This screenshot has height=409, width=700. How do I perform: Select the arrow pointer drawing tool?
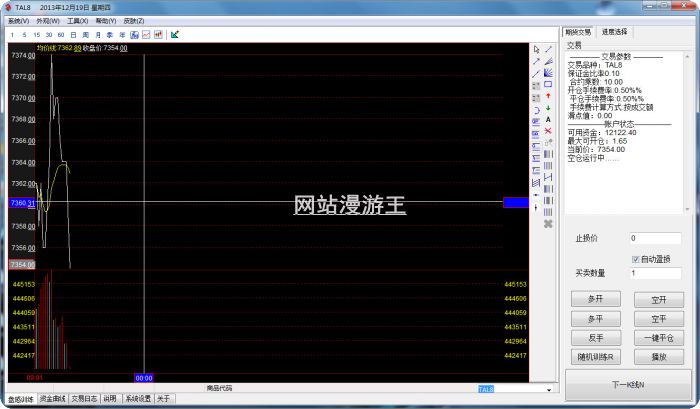[537, 50]
